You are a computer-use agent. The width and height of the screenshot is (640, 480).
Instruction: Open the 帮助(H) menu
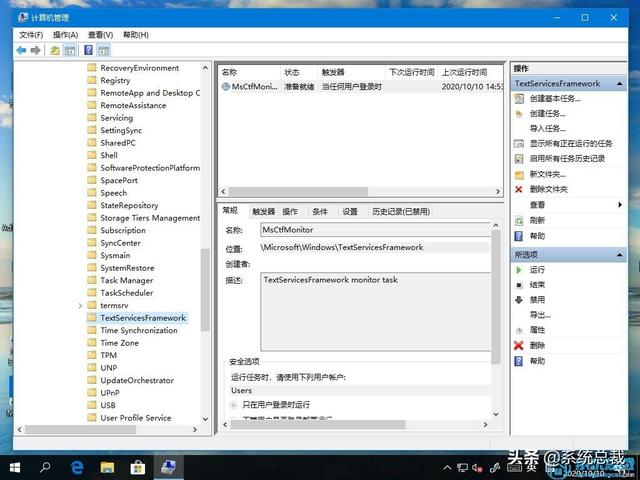point(136,35)
